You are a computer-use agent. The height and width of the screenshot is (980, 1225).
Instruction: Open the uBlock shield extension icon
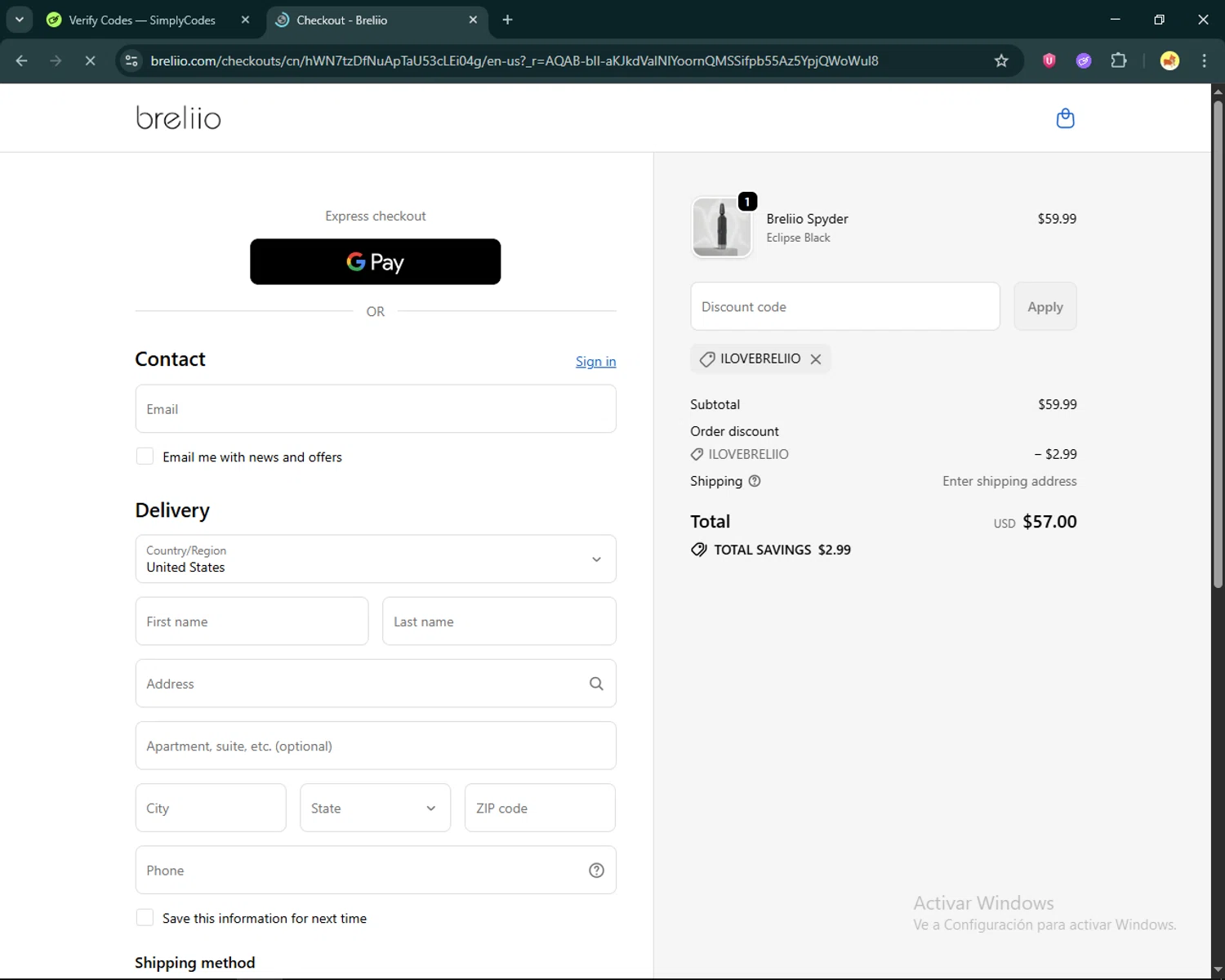pyautogui.click(x=1049, y=60)
